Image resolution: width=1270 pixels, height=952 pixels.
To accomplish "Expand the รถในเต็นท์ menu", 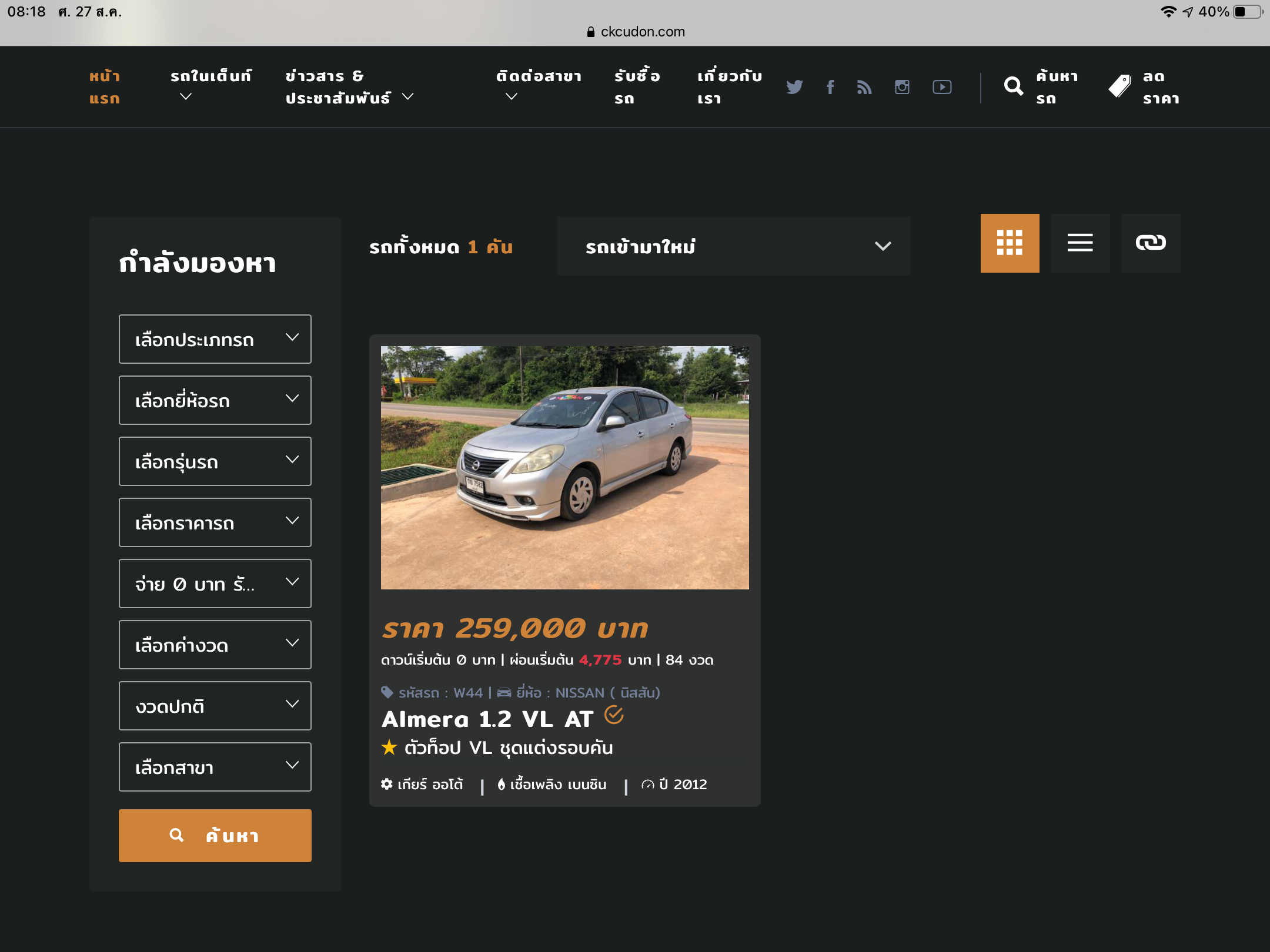I will pyautogui.click(x=211, y=85).
